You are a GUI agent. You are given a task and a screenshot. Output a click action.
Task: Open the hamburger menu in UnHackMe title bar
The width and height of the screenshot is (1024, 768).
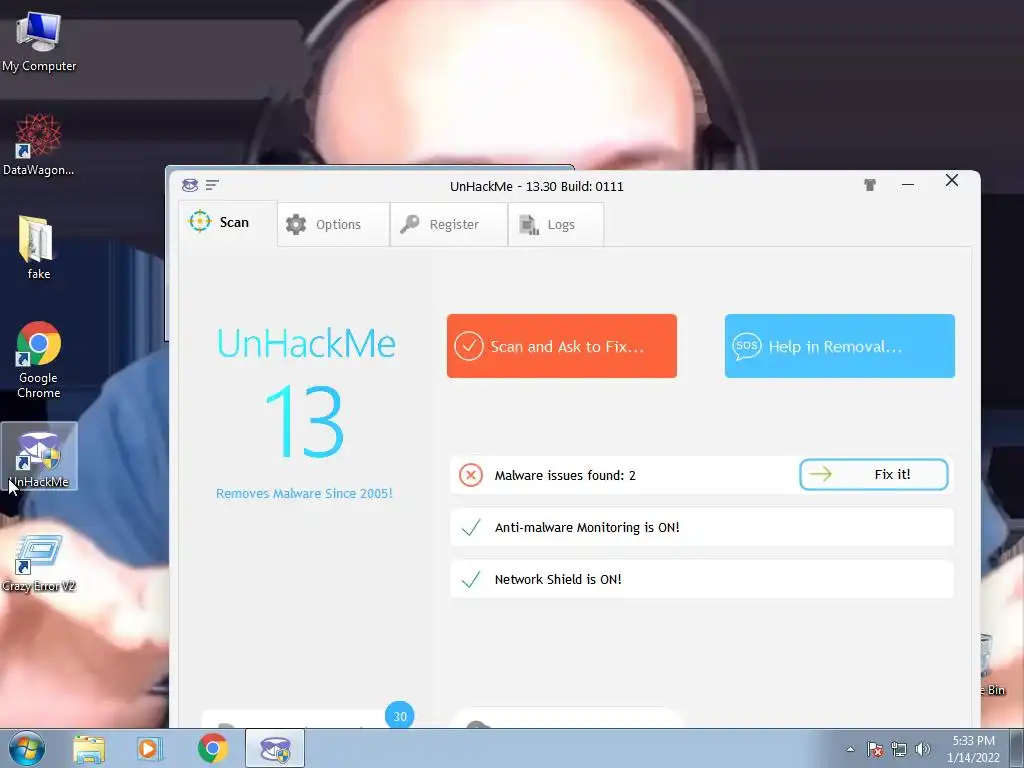(x=212, y=185)
